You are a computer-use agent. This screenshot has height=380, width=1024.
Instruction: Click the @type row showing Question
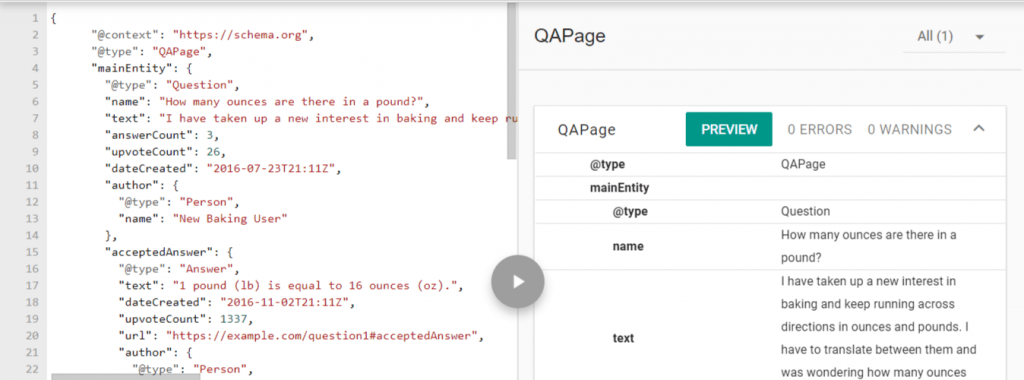[x=771, y=212]
